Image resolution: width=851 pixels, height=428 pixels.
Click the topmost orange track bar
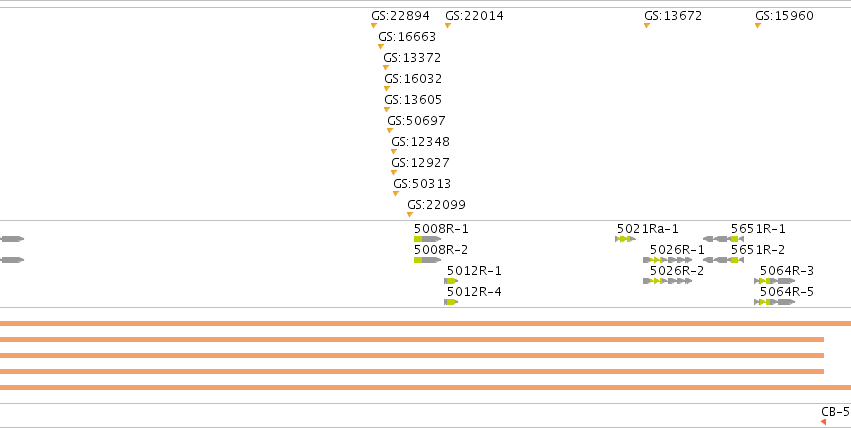click(x=426, y=324)
